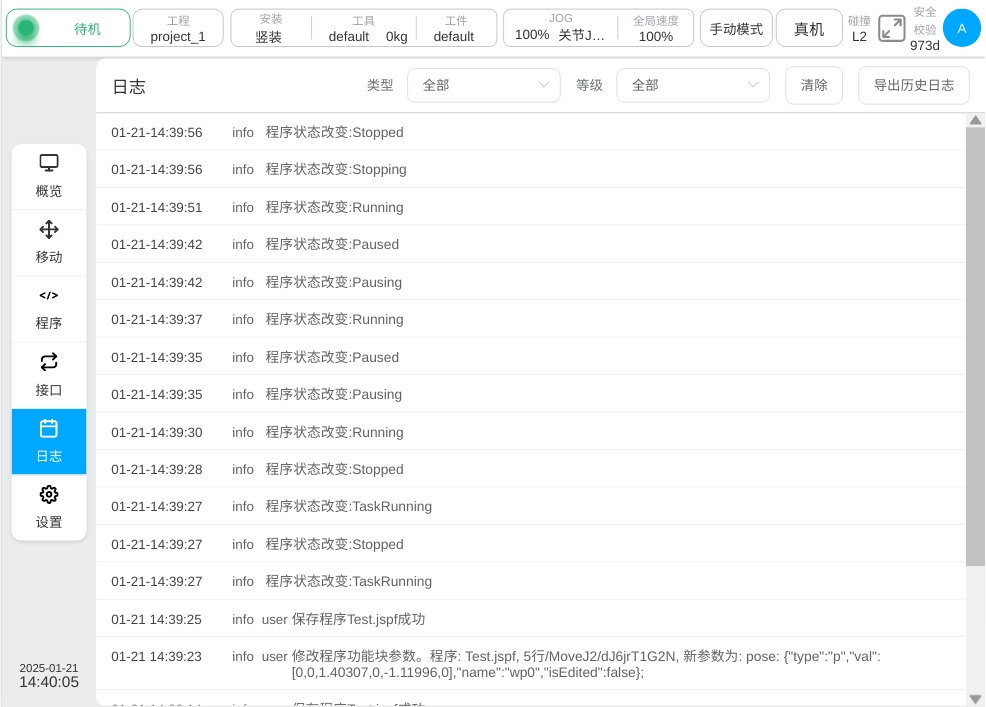
Task: Open the Settings (设置) gear icon
Action: coord(49,495)
